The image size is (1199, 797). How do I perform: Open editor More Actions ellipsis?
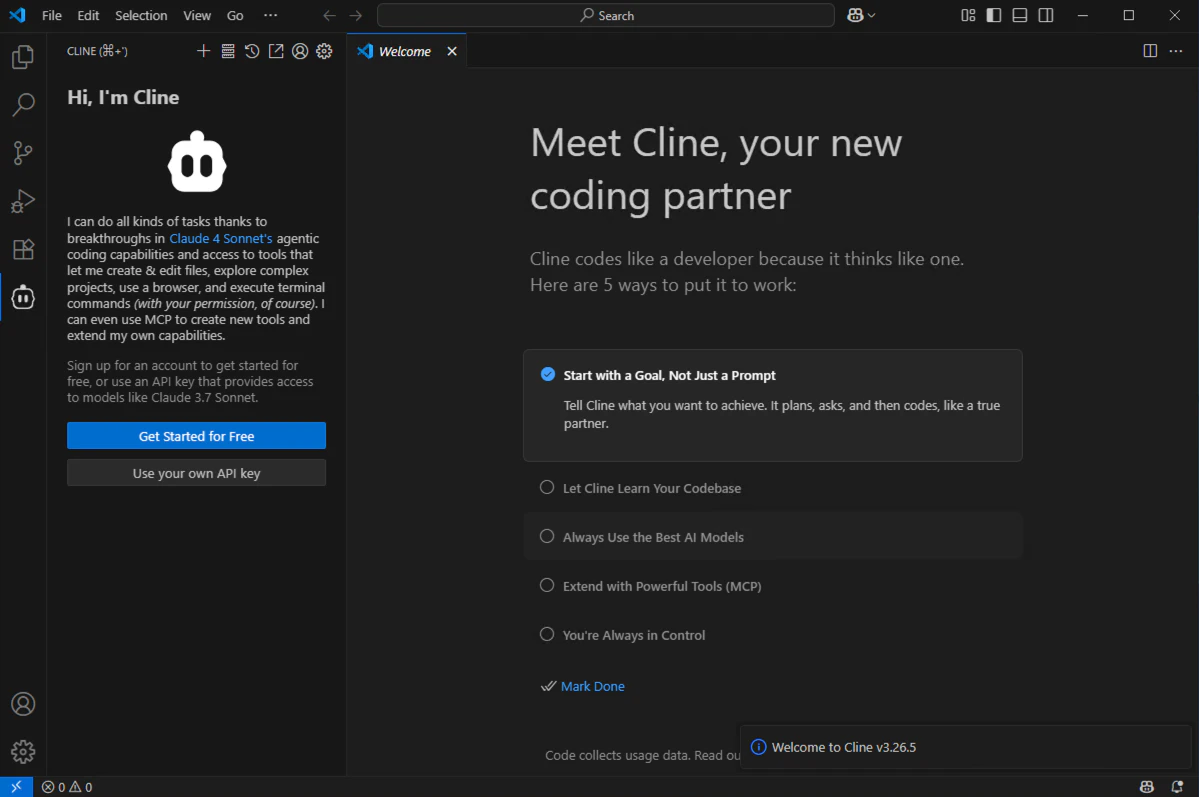tap(1176, 50)
